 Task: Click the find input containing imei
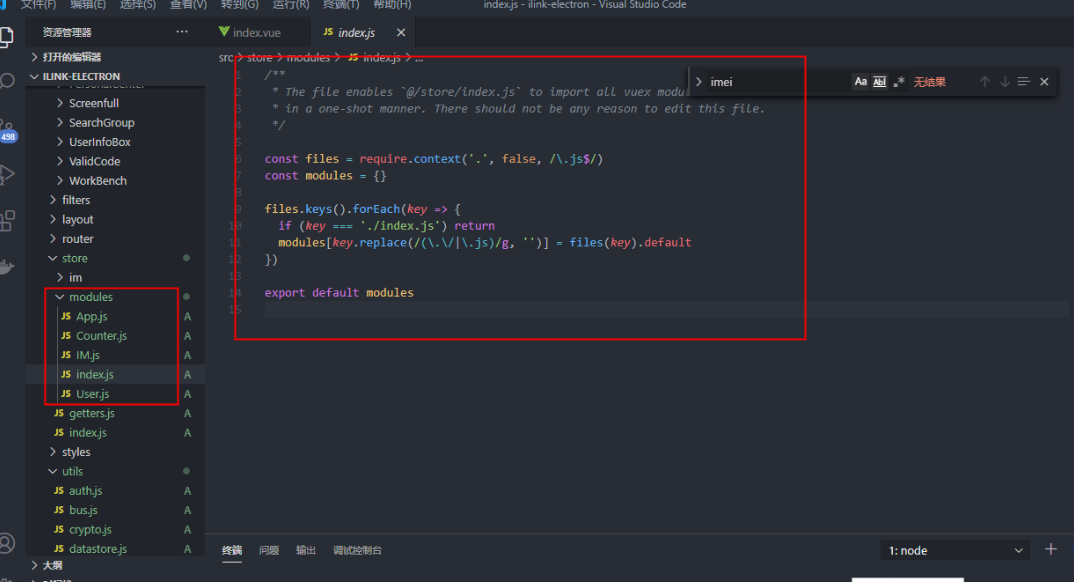[779, 81]
